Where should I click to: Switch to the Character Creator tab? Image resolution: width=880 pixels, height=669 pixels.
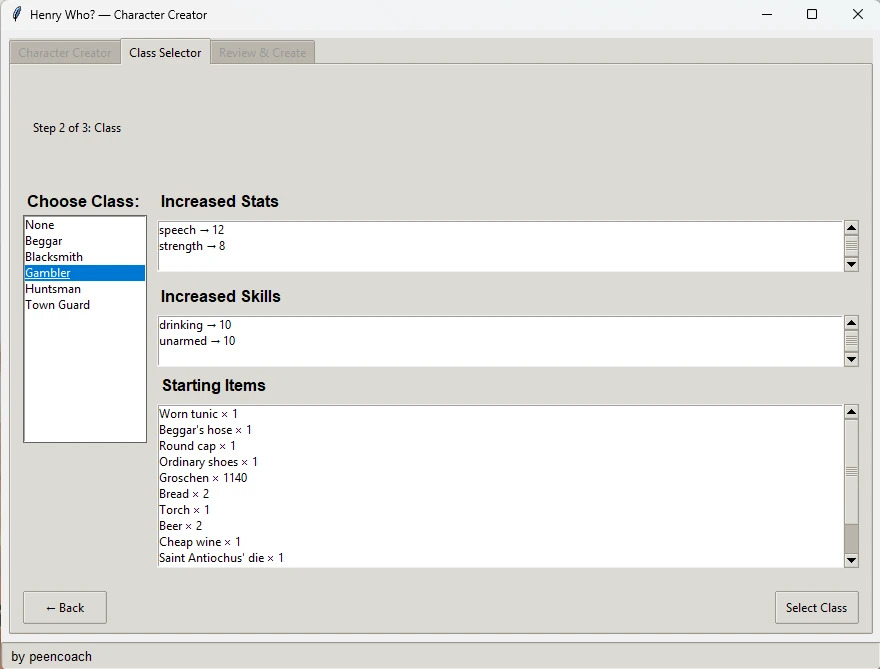coord(65,53)
